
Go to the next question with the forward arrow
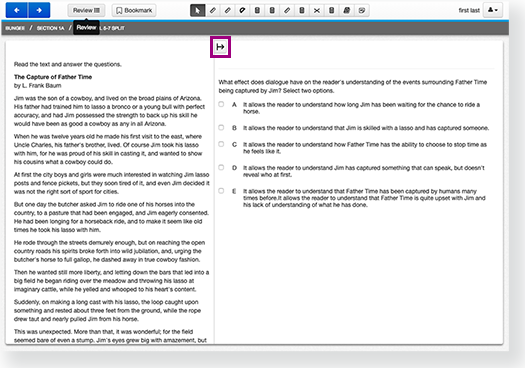point(39,10)
